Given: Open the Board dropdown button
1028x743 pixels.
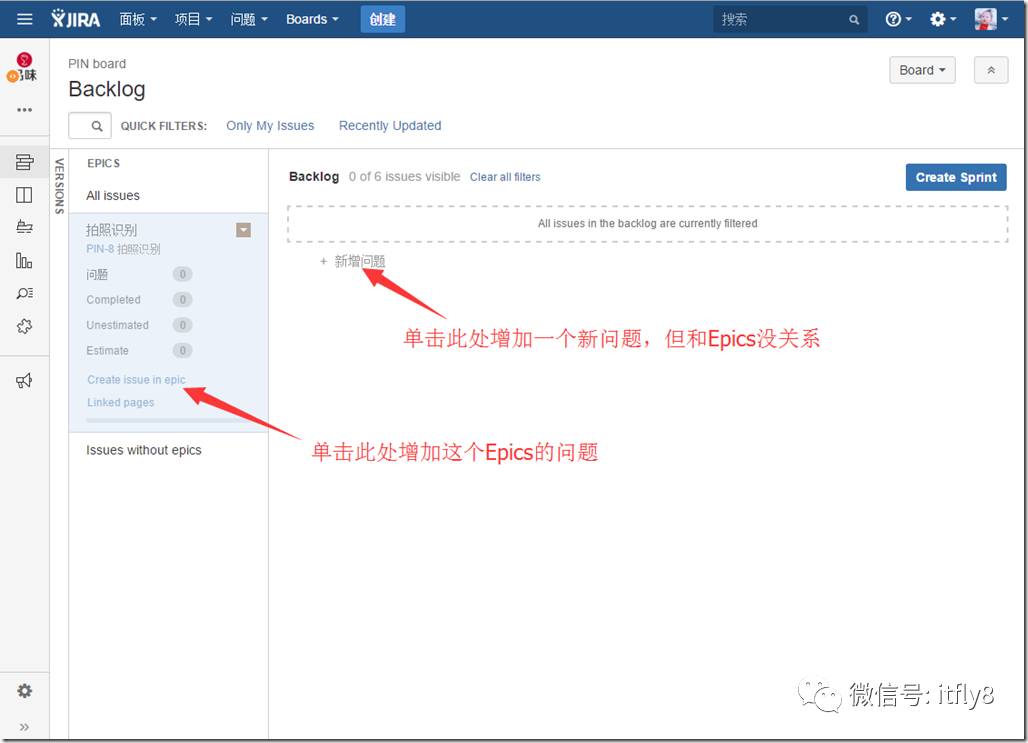Looking at the screenshot, I should coord(922,70).
